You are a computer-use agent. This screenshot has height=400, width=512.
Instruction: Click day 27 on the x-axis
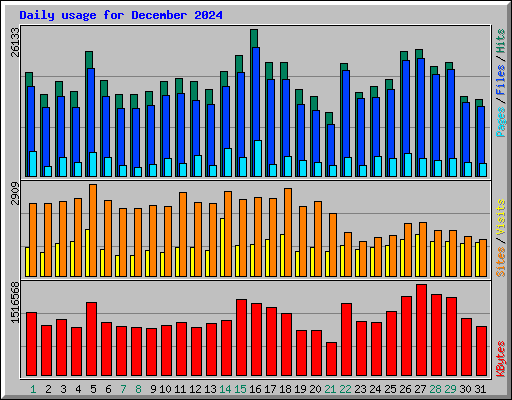(x=420, y=389)
